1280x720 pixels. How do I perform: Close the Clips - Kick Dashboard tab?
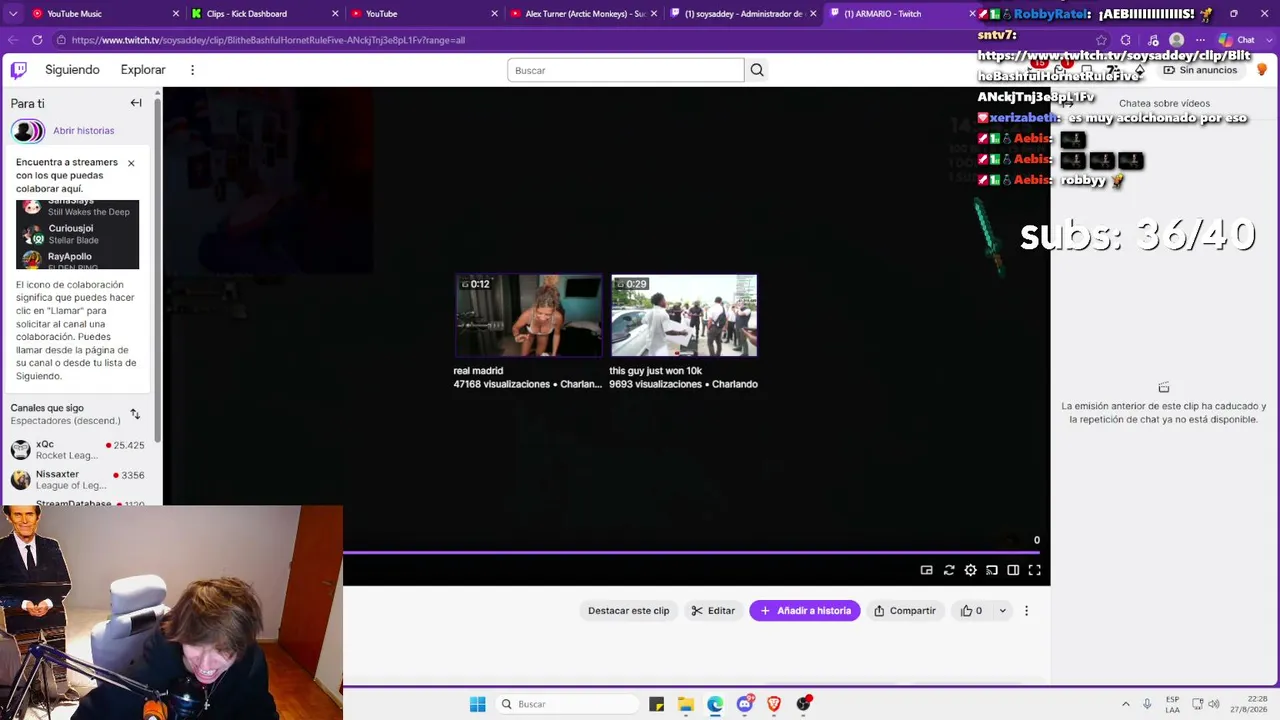[336, 14]
